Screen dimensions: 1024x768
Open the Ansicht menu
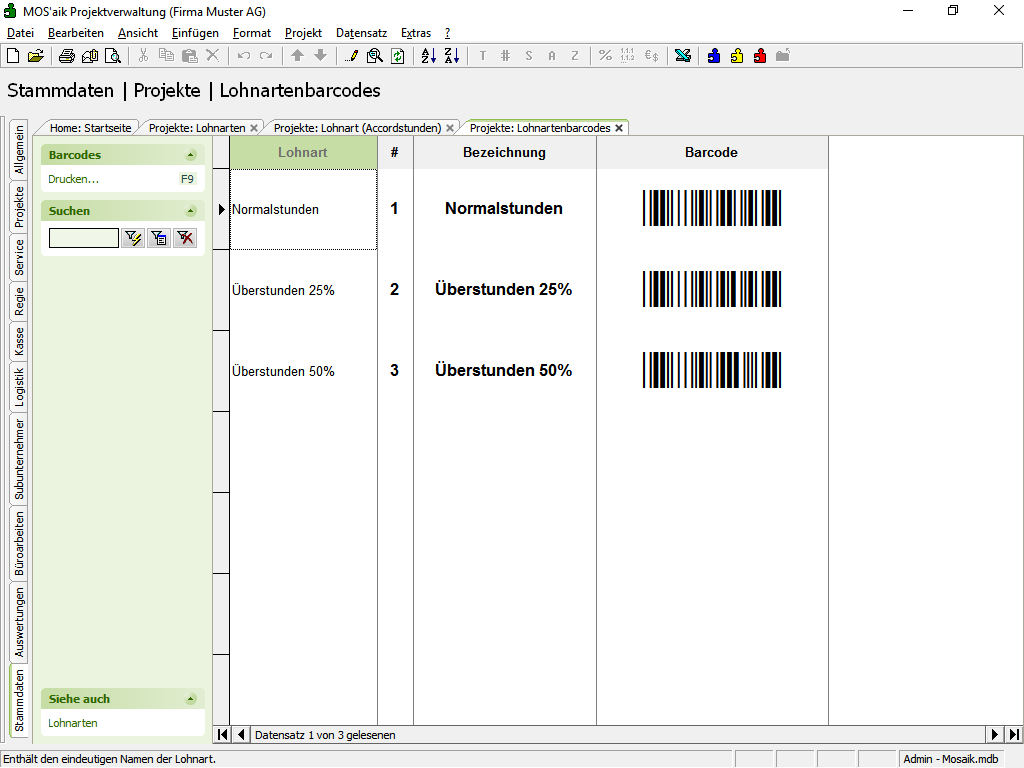coord(138,33)
